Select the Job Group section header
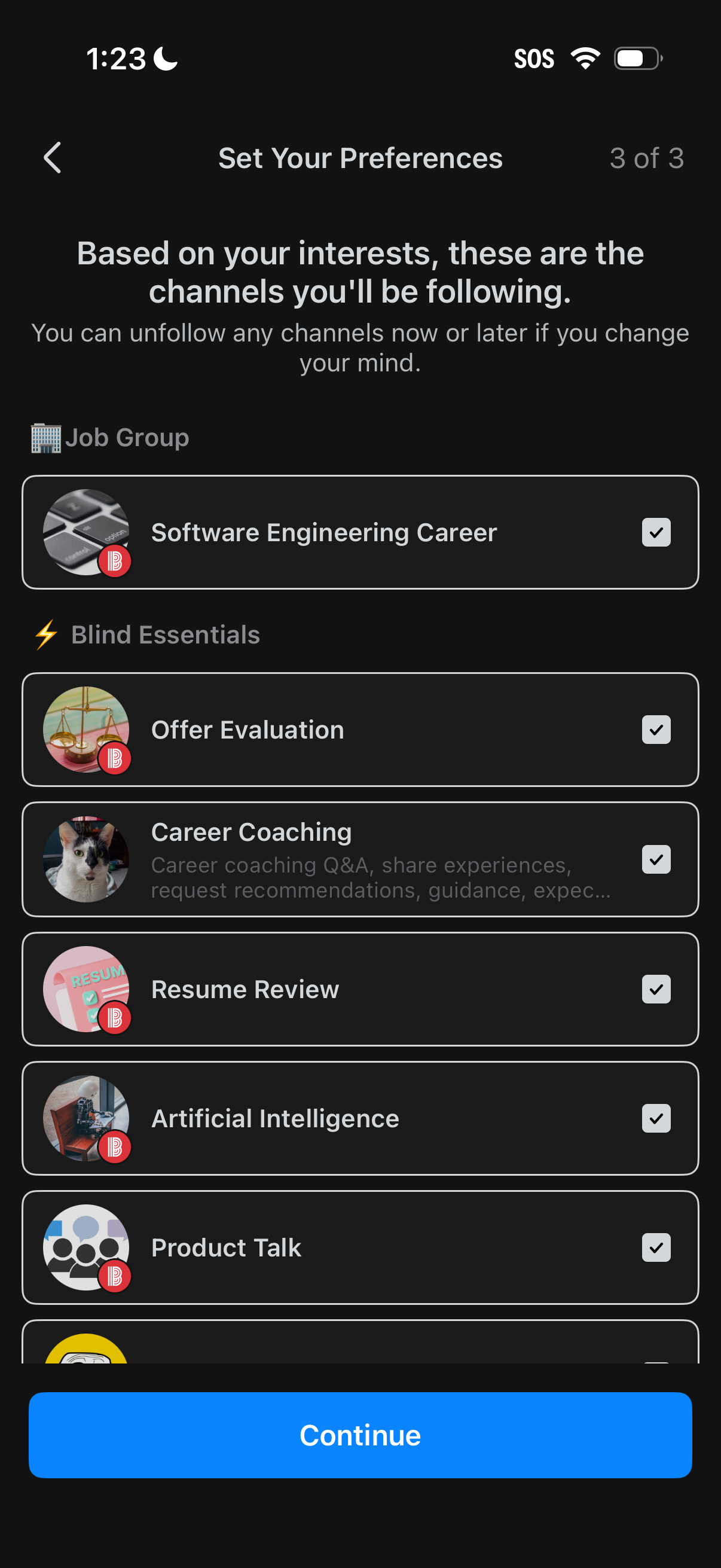 (x=127, y=437)
